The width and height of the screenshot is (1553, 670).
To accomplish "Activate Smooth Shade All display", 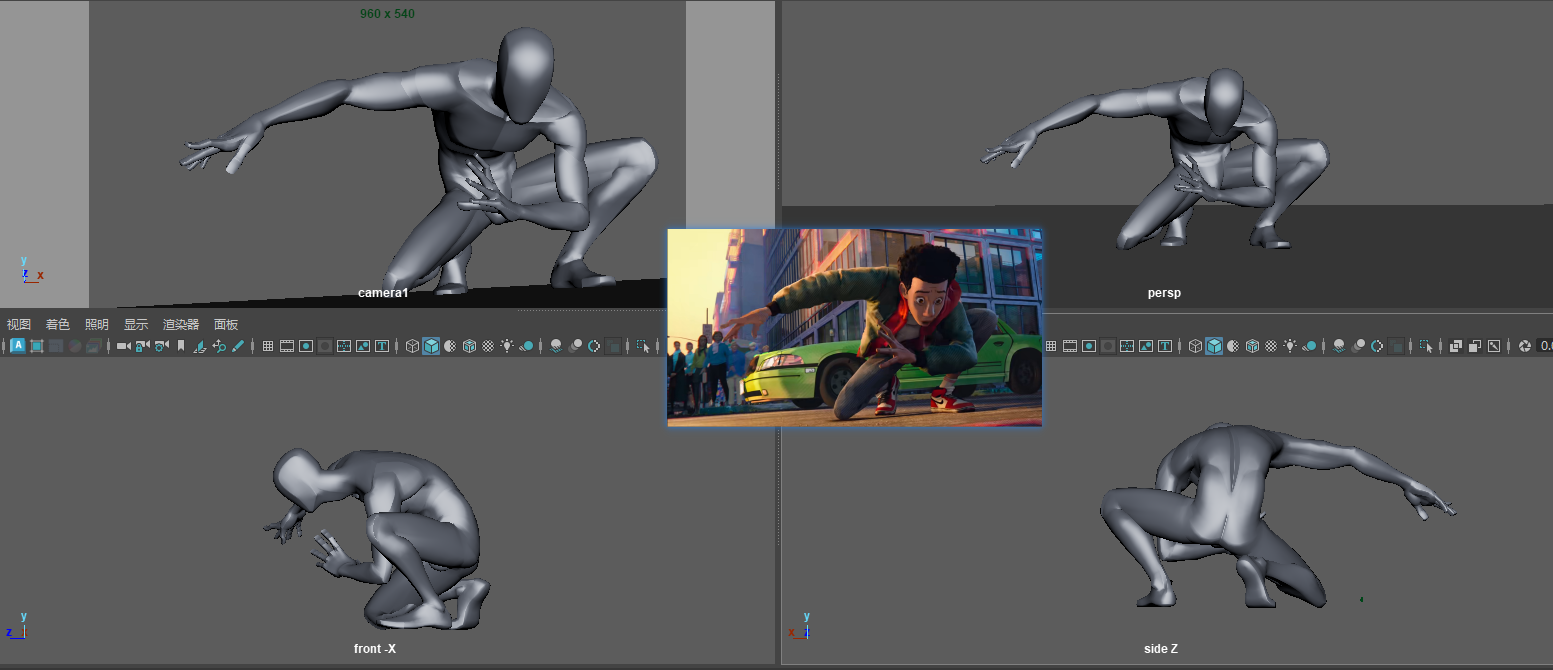I will pos(431,346).
